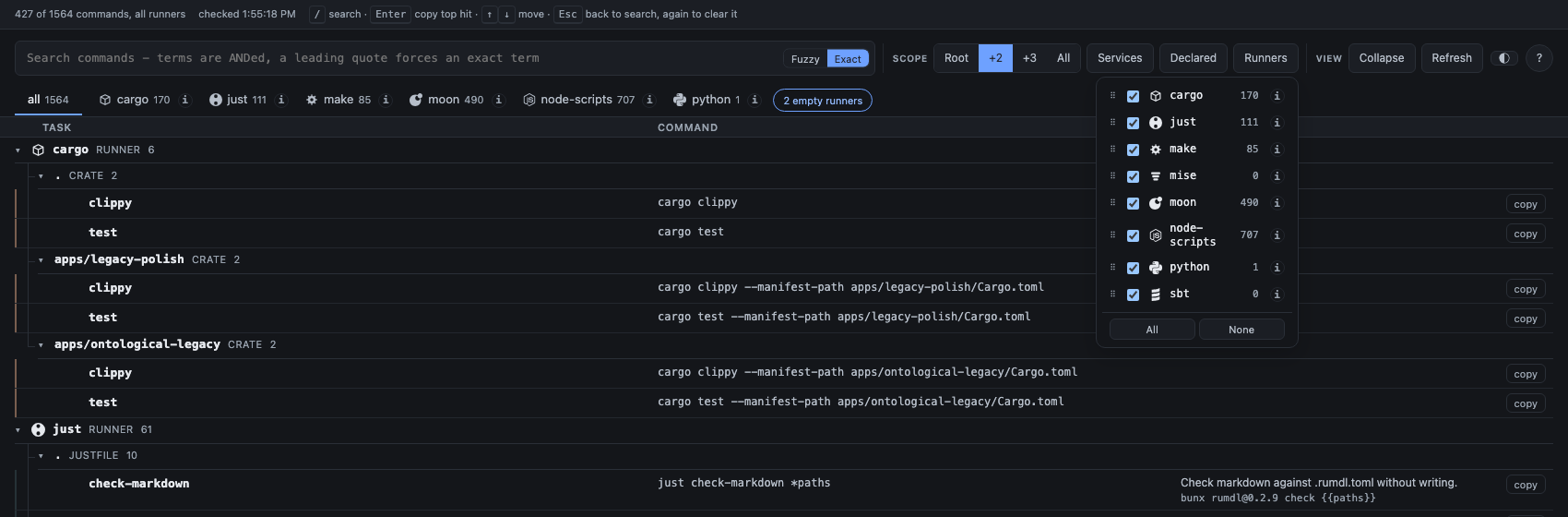Switch to the make 85 tab
Screen dimensions: 1568x517
point(339,100)
